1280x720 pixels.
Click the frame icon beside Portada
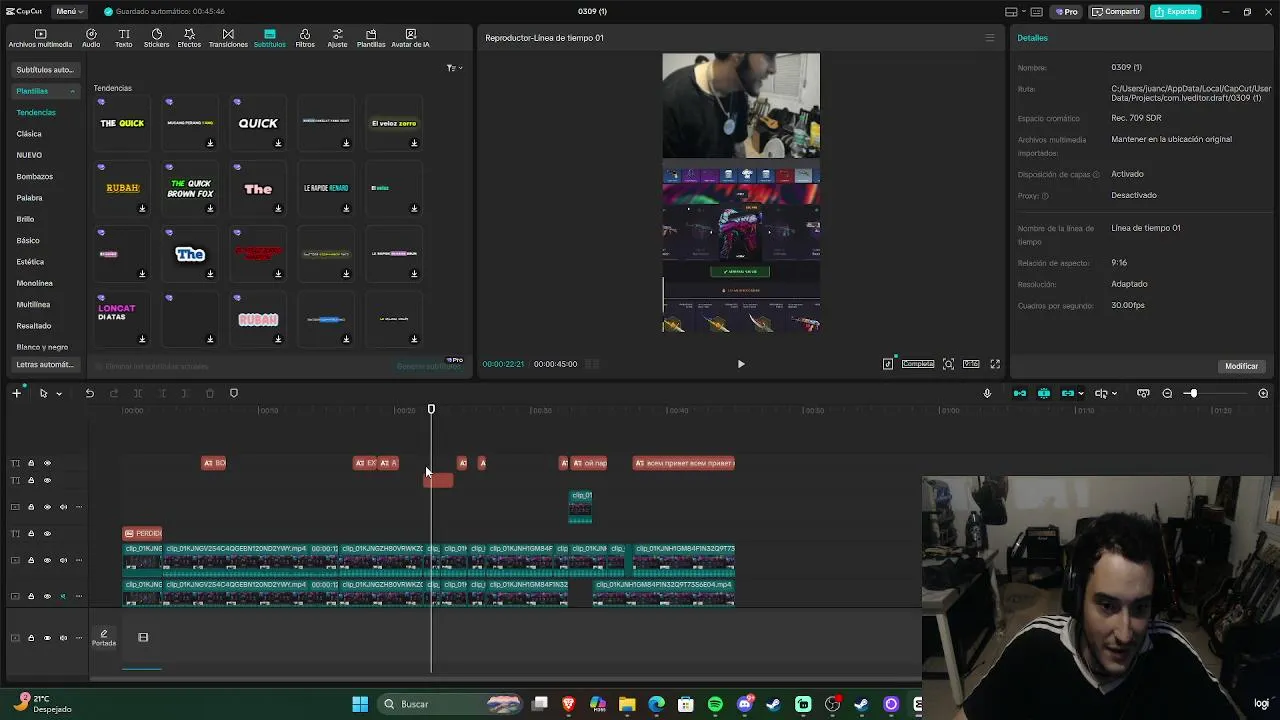(143, 638)
